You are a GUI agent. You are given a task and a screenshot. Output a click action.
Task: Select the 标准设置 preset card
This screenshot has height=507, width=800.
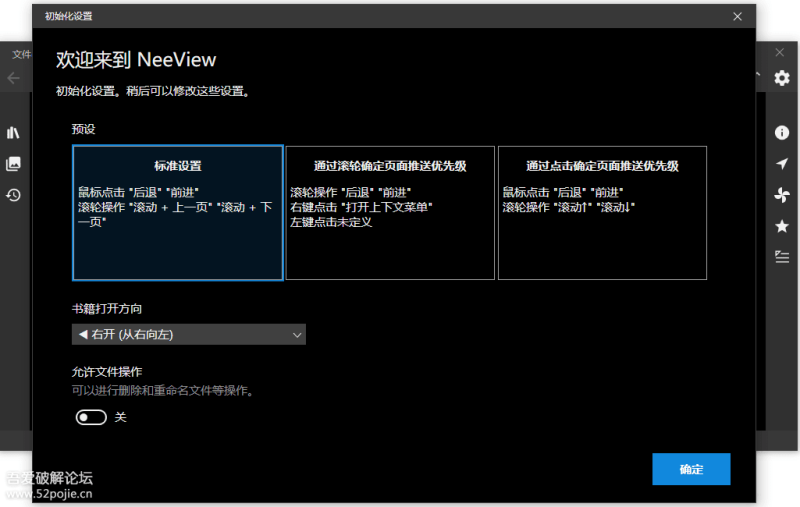(x=178, y=213)
